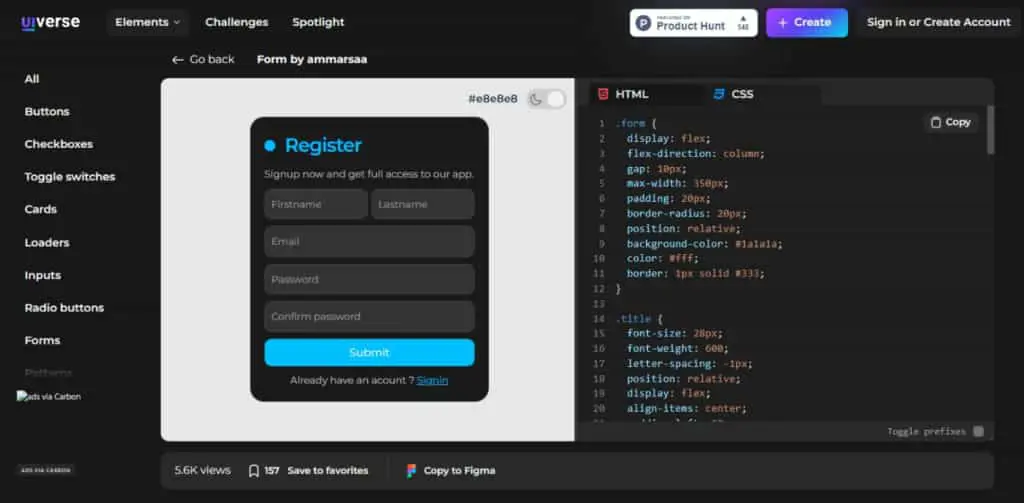This screenshot has height=503, width=1024.
Task: Click the Signin link in form
Action: [x=432, y=380]
